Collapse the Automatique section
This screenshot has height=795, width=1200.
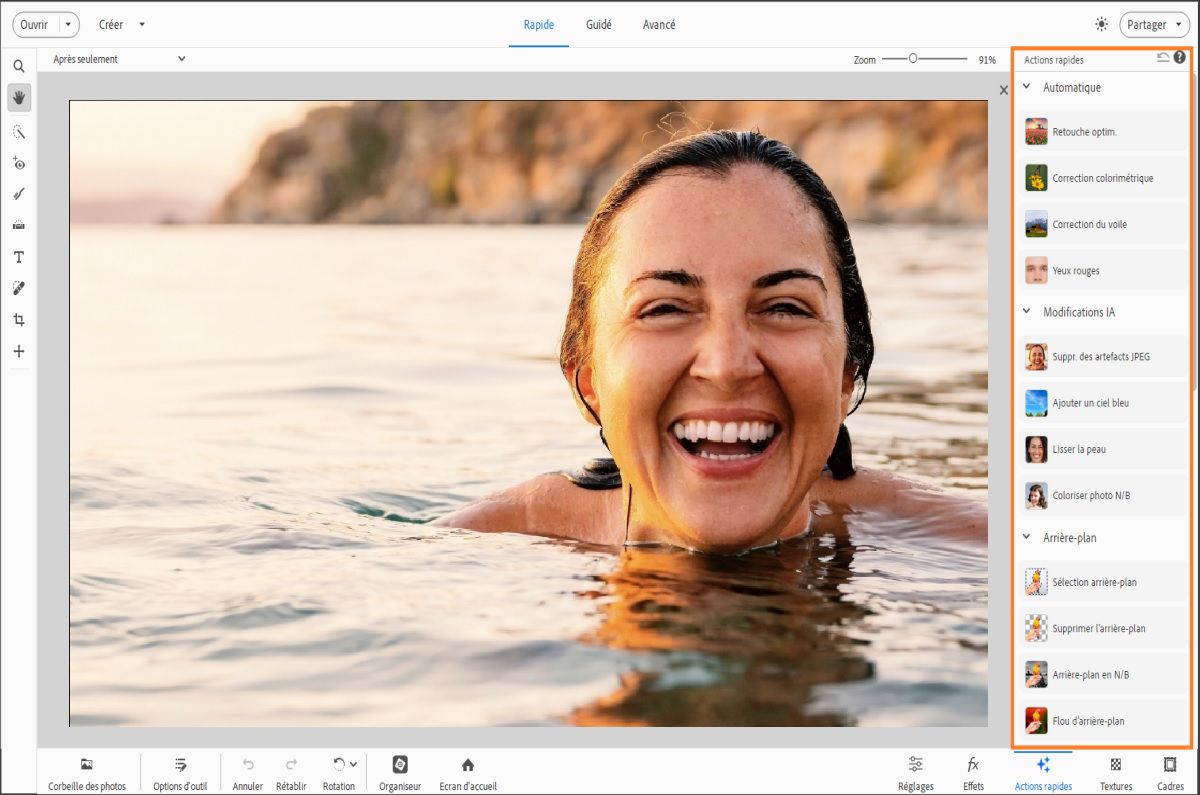[1026, 87]
